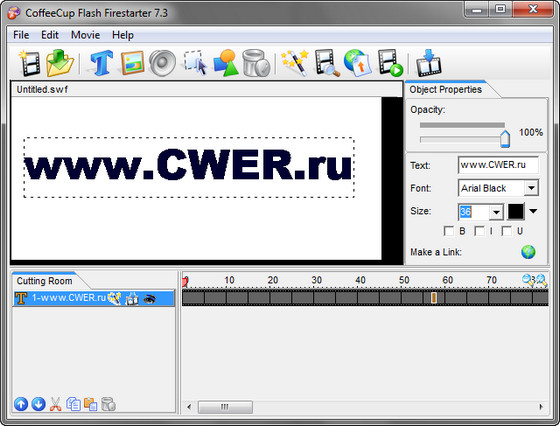Open the Size dropdown arrow
560x426 pixels.
(496, 212)
